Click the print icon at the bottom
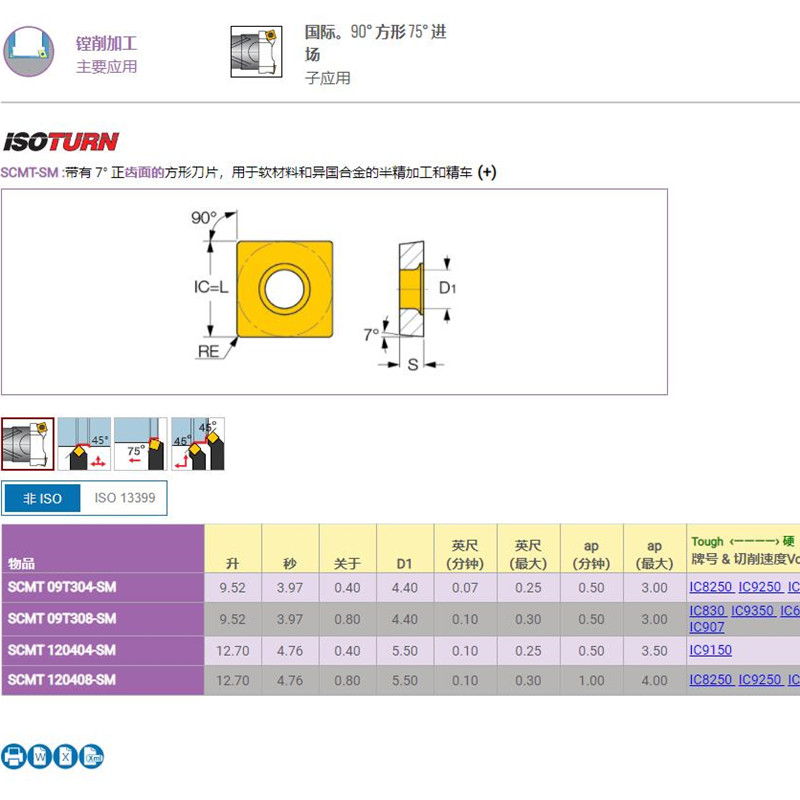The height and width of the screenshot is (800, 800). click(14, 757)
